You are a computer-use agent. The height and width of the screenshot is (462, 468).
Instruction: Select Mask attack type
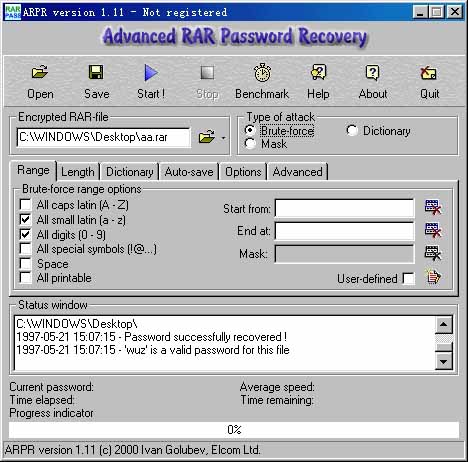(250, 144)
